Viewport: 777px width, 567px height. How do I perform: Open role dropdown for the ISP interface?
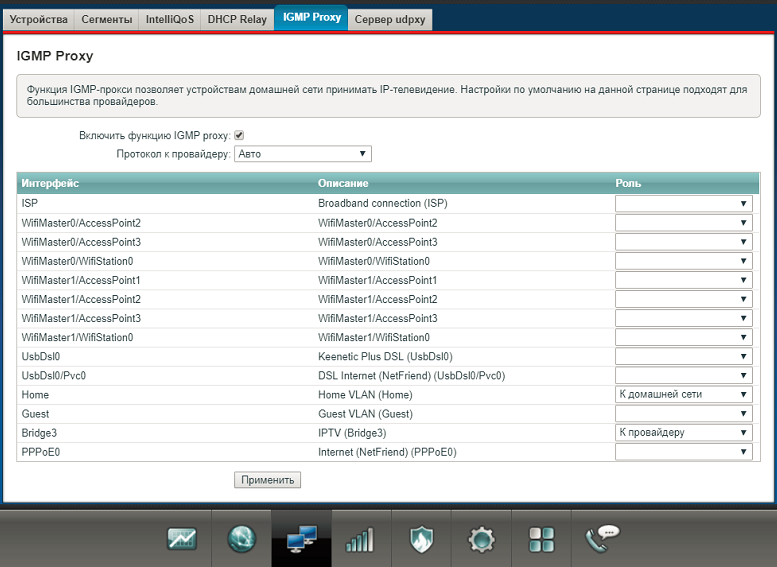(x=683, y=204)
